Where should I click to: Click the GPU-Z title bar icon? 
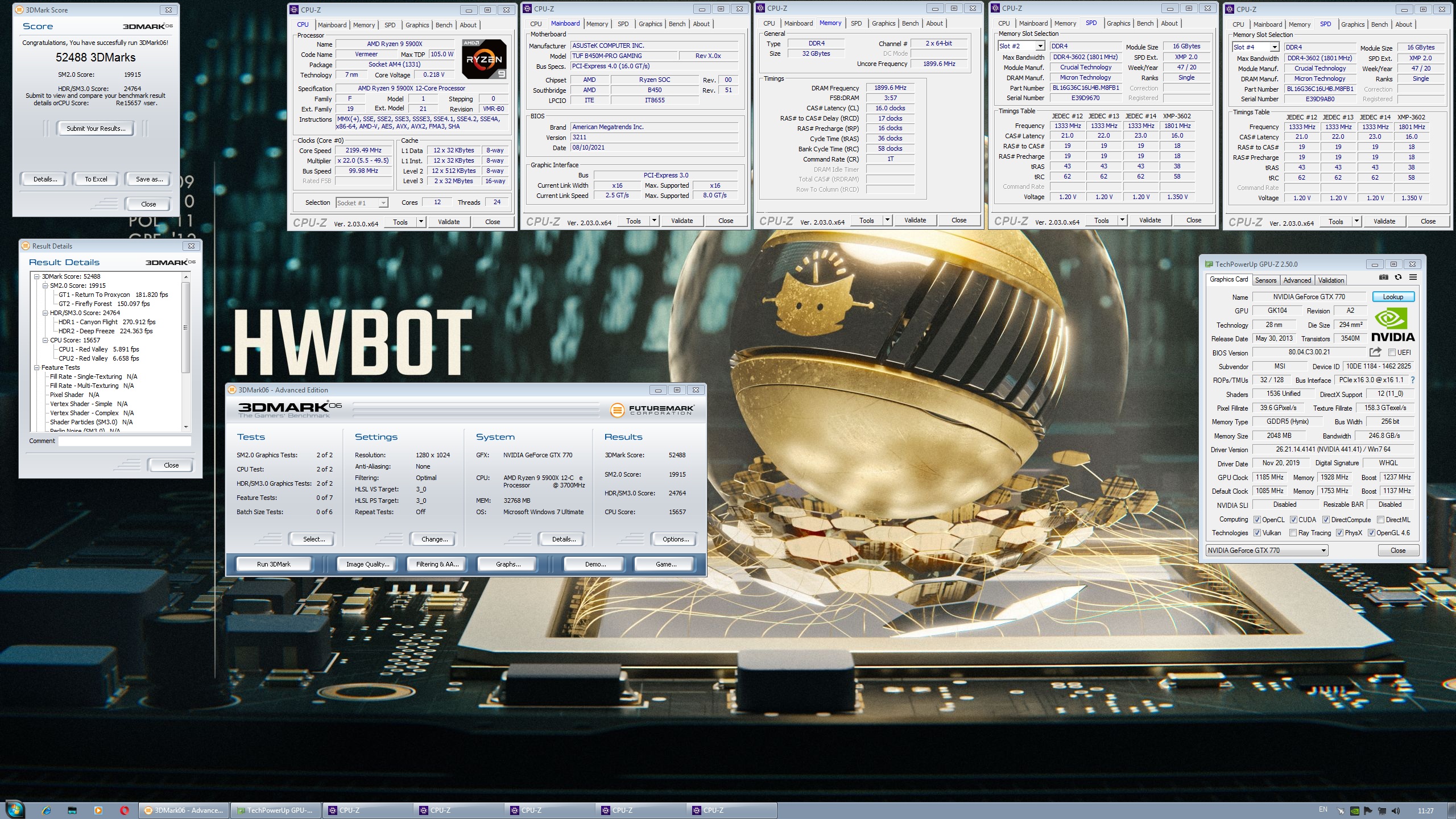point(1209,264)
